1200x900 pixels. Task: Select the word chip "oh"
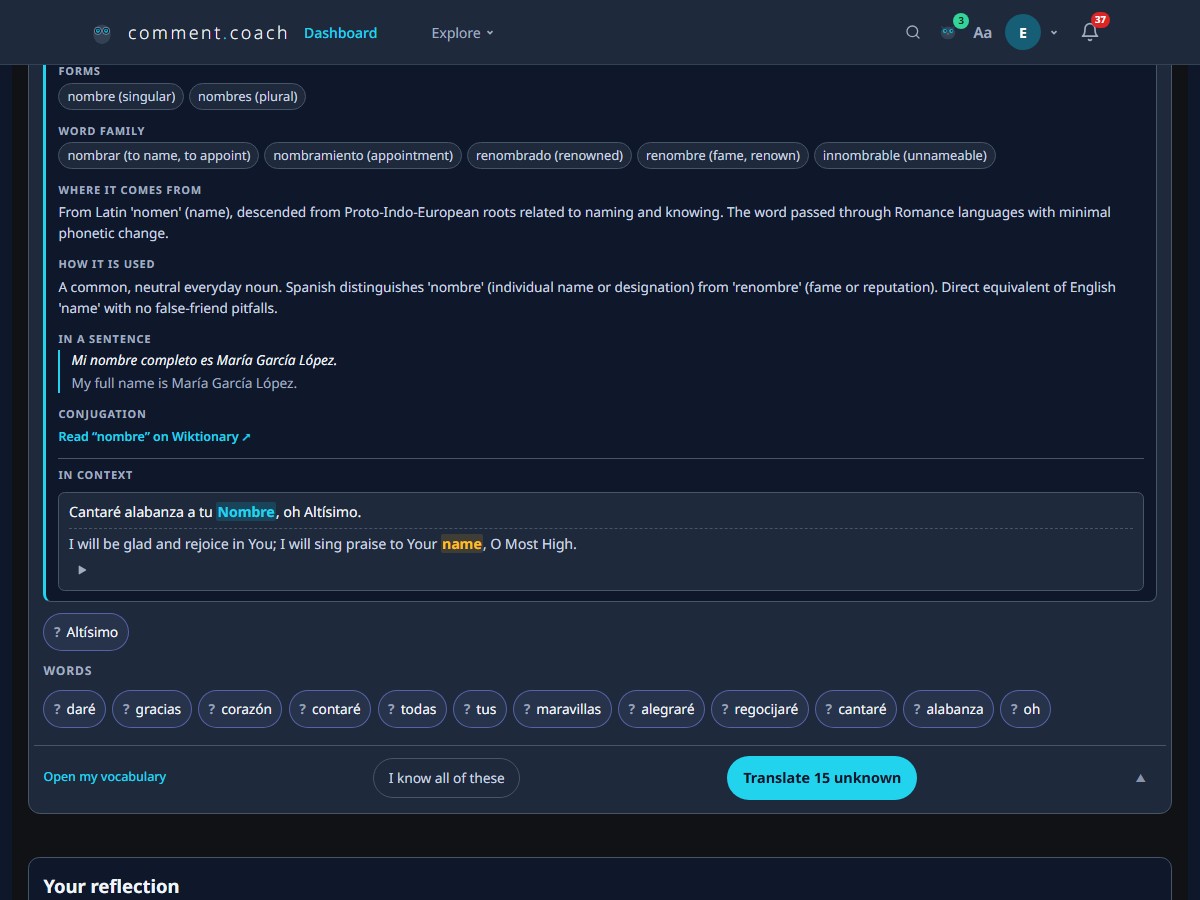tap(1025, 709)
